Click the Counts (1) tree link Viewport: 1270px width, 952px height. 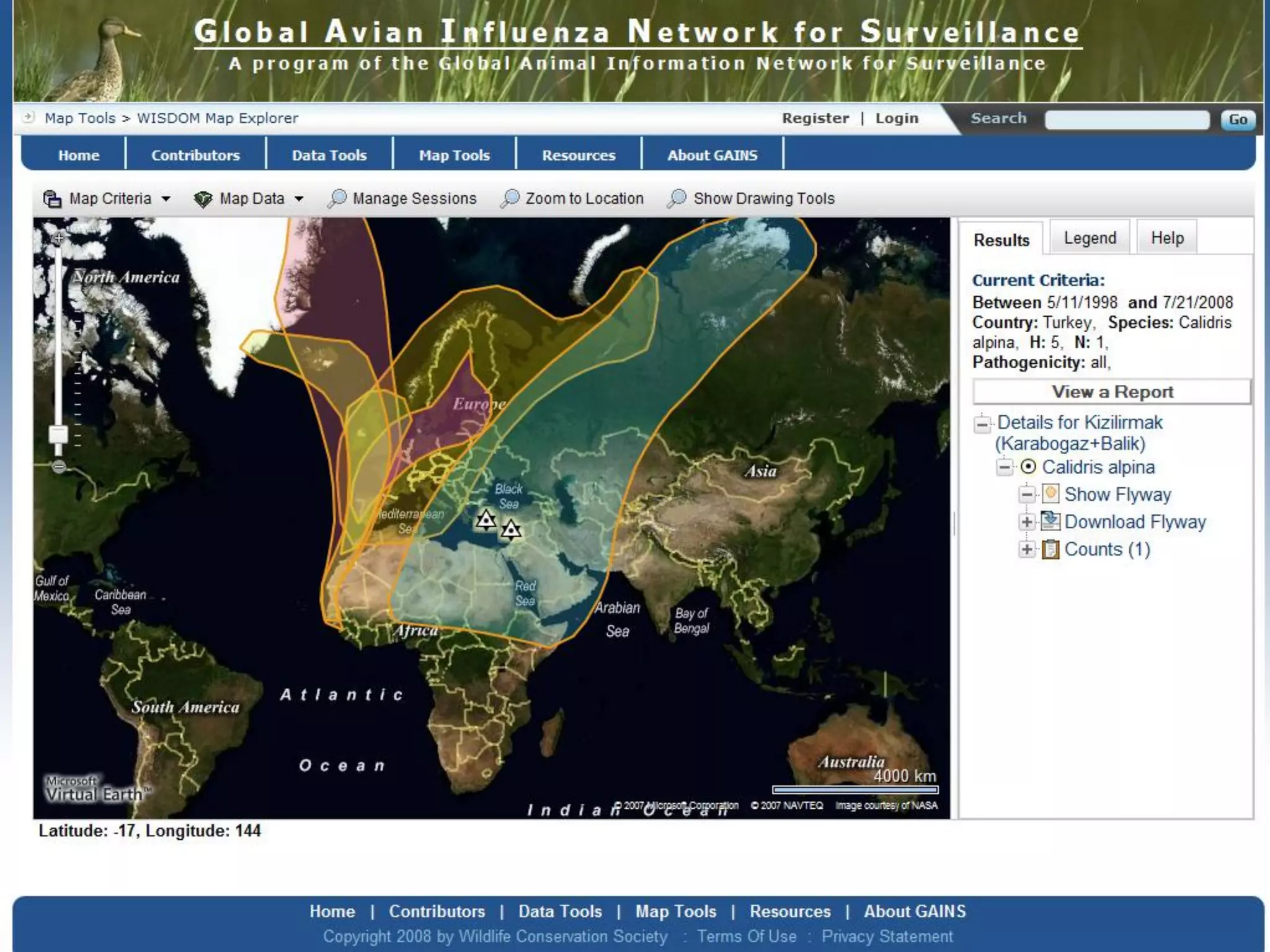pyautogui.click(x=1108, y=549)
